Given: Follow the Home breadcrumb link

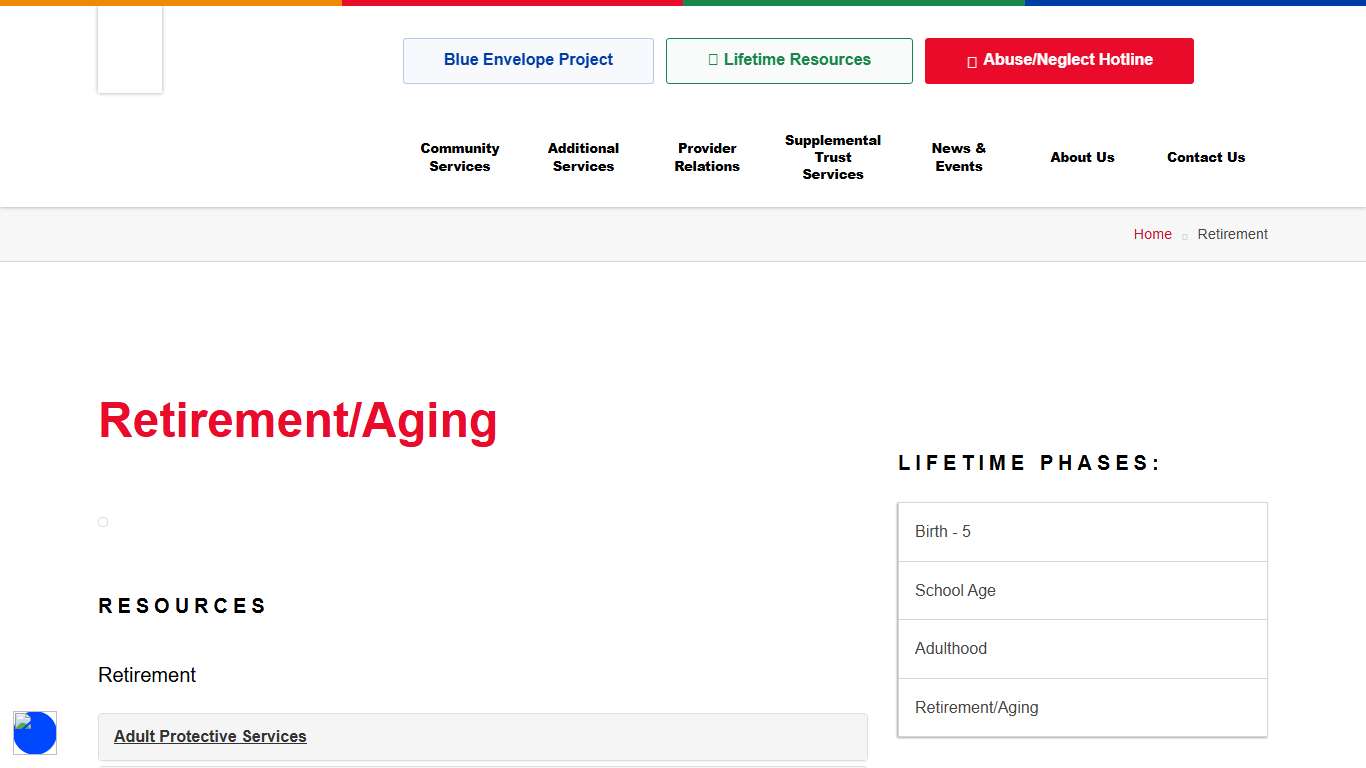Looking at the screenshot, I should click(x=1152, y=234).
